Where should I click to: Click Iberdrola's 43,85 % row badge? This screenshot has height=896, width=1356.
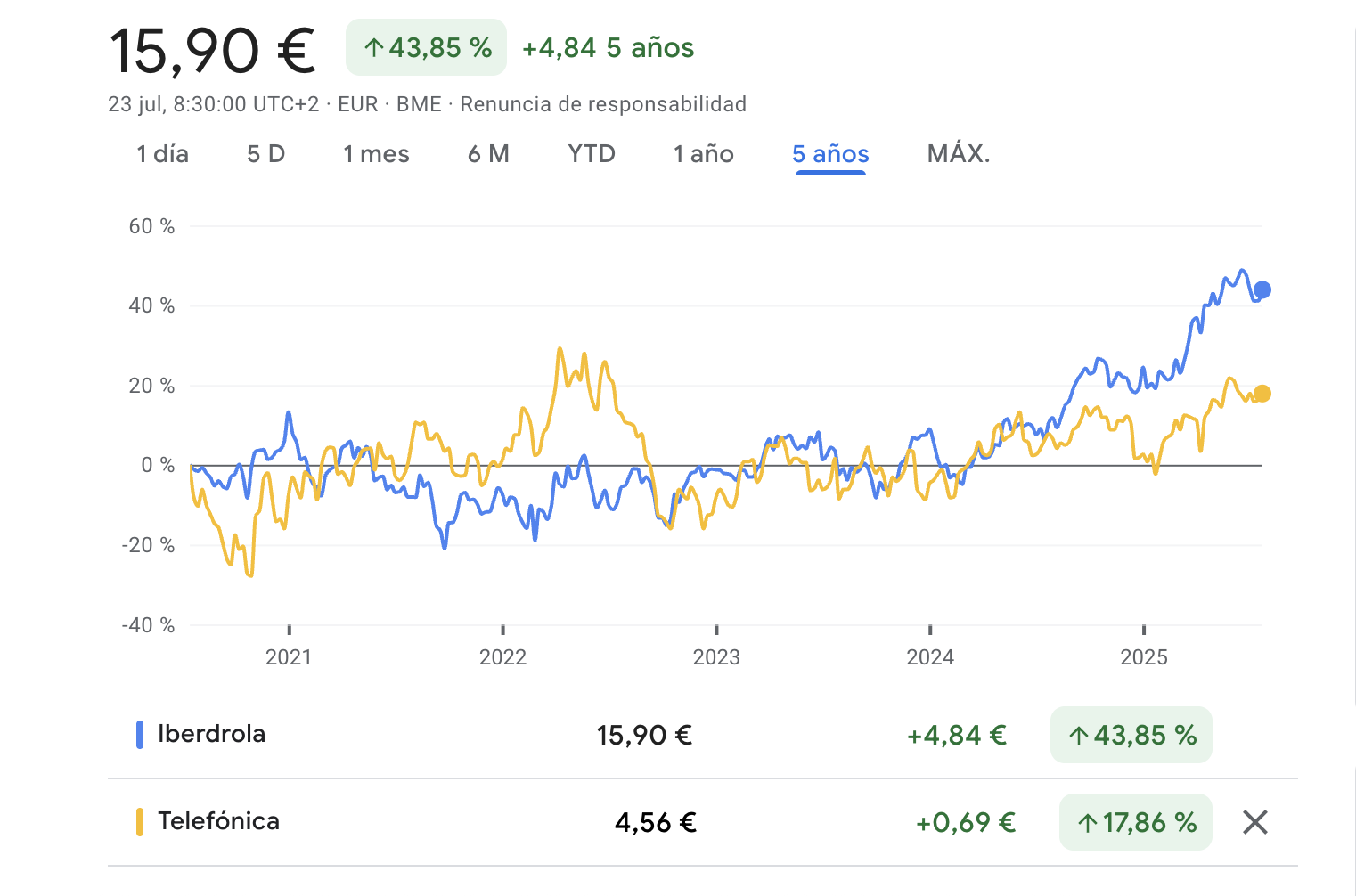click(1131, 735)
